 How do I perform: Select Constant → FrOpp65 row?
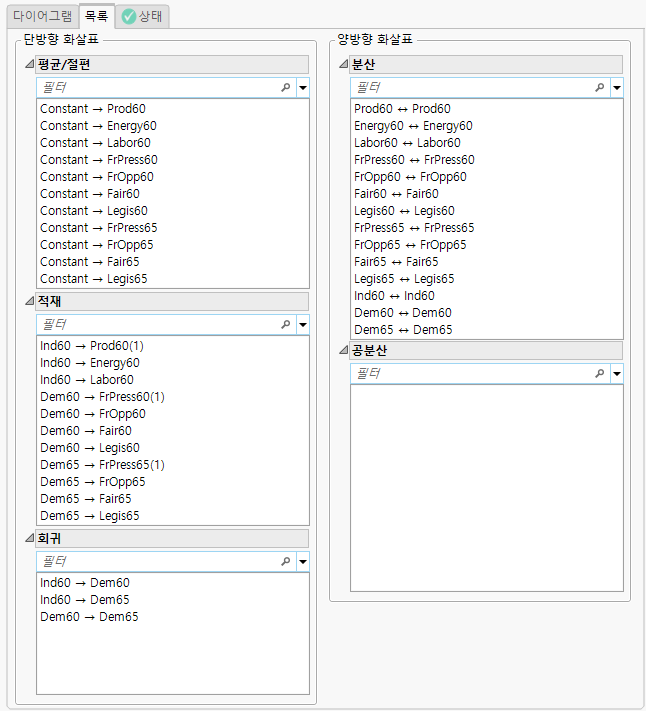(x=173, y=245)
